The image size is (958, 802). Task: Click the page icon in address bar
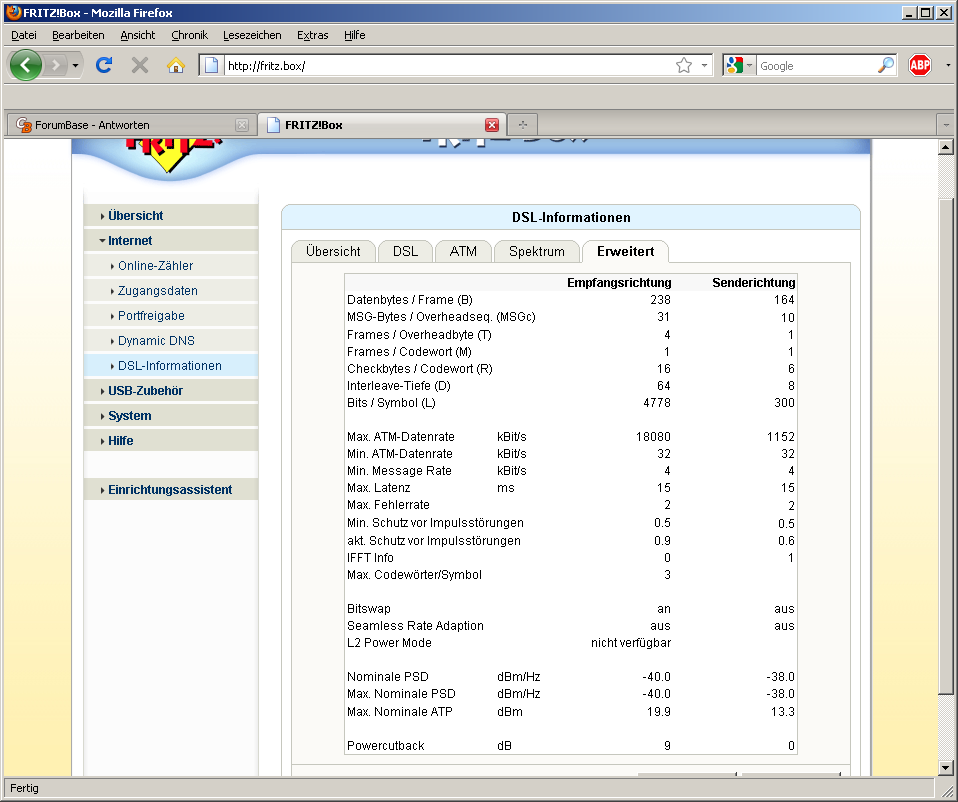click(211, 65)
